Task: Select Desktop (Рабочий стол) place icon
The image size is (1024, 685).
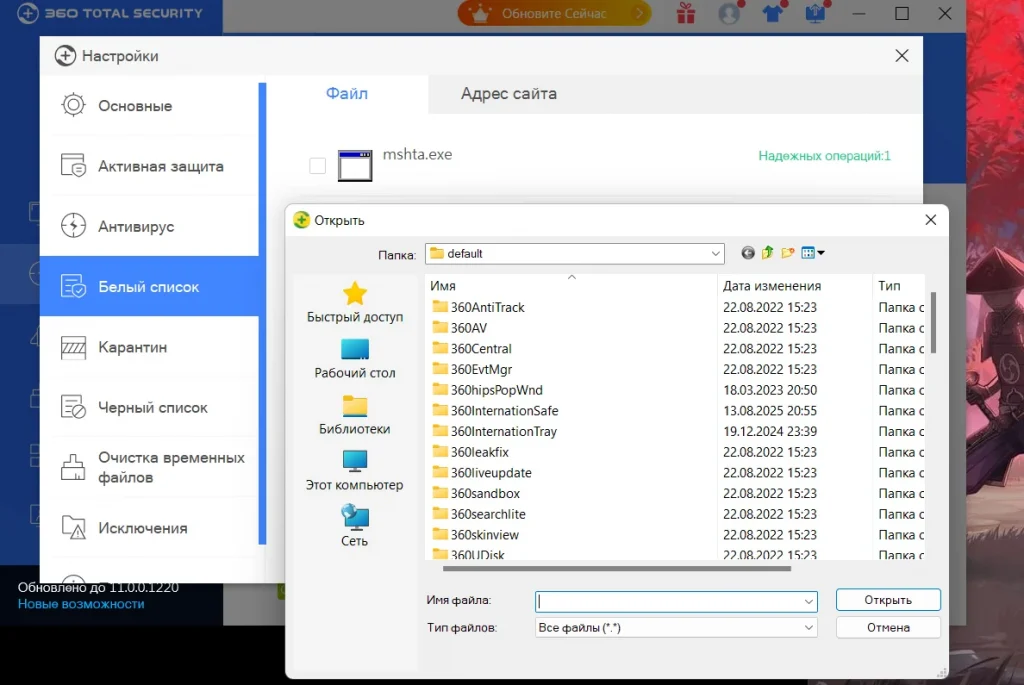Action: coord(355,349)
